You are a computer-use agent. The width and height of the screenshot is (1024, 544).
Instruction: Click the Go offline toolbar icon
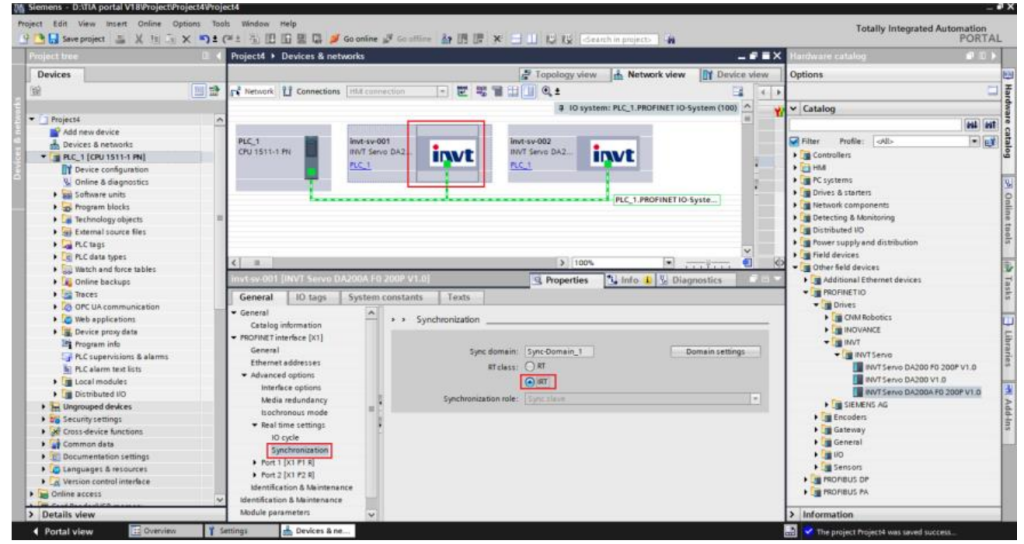[x=387, y=39]
